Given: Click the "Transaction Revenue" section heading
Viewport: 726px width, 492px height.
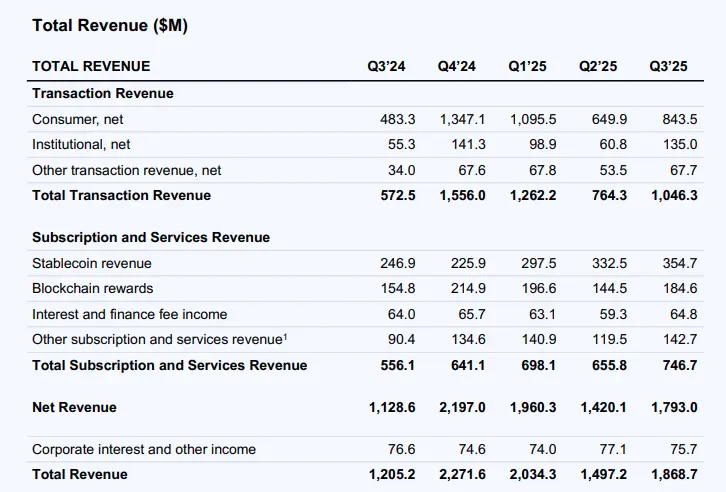Looking at the screenshot, I should point(103,93).
